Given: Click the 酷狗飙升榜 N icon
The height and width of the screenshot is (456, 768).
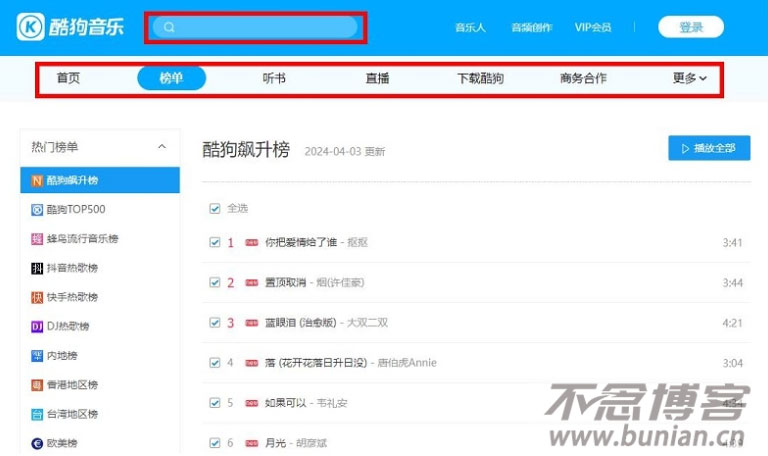Looking at the screenshot, I should [x=37, y=181].
